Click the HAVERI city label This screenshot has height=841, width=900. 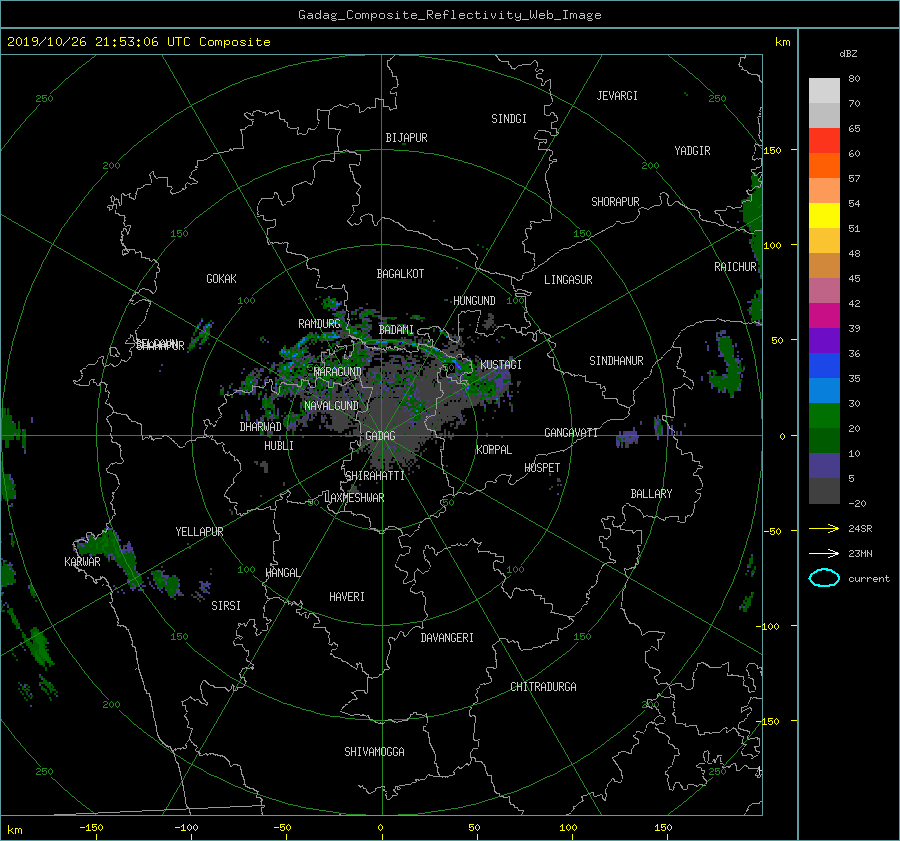coord(347,598)
